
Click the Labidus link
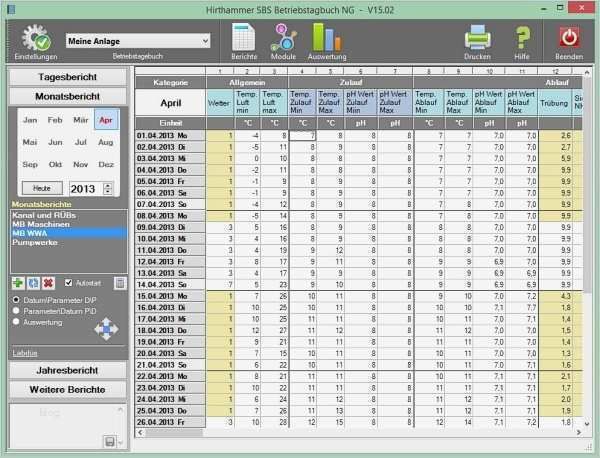pos(25,353)
